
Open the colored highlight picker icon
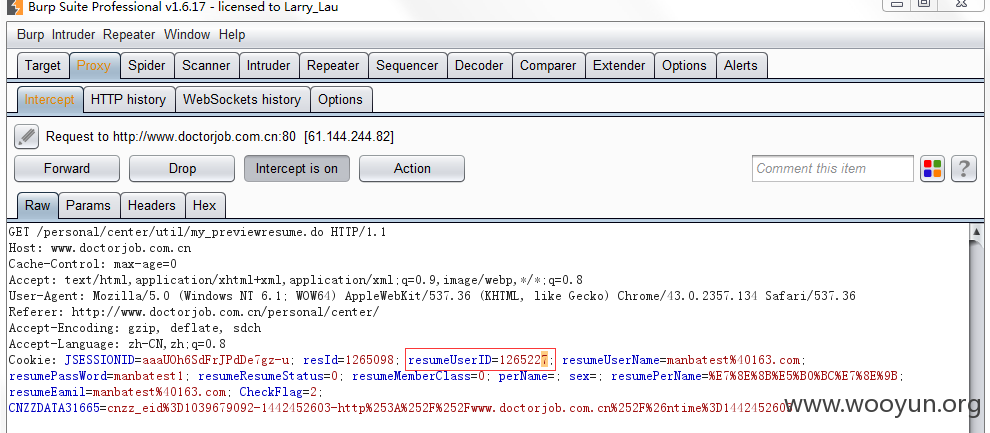click(933, 169)
